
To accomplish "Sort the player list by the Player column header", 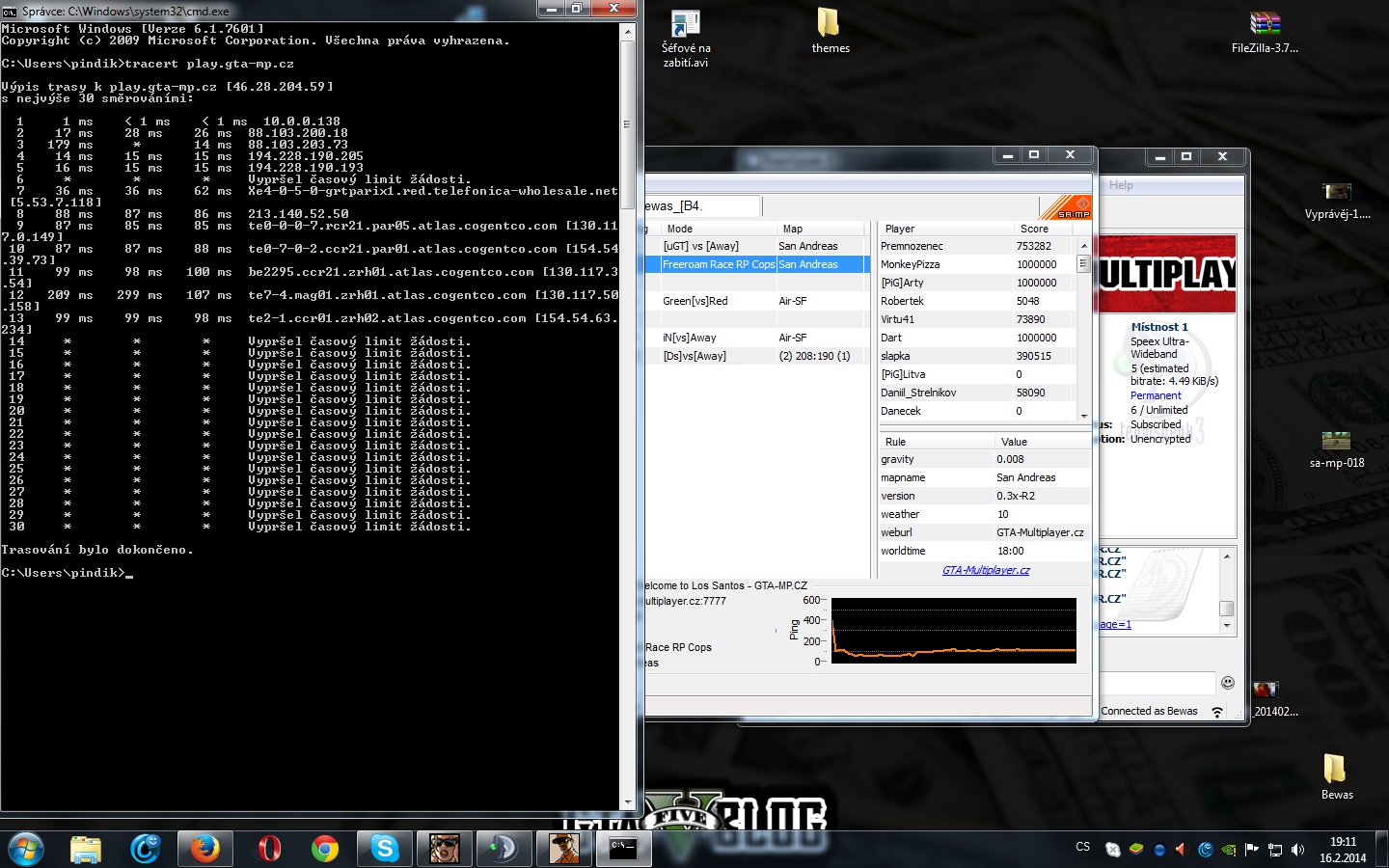I will point(945,229).
